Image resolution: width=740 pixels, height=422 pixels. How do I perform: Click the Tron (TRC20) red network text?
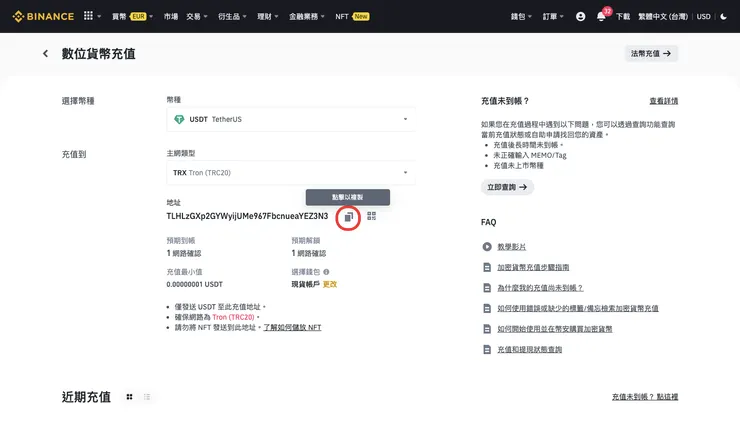[x=233, y=317]
